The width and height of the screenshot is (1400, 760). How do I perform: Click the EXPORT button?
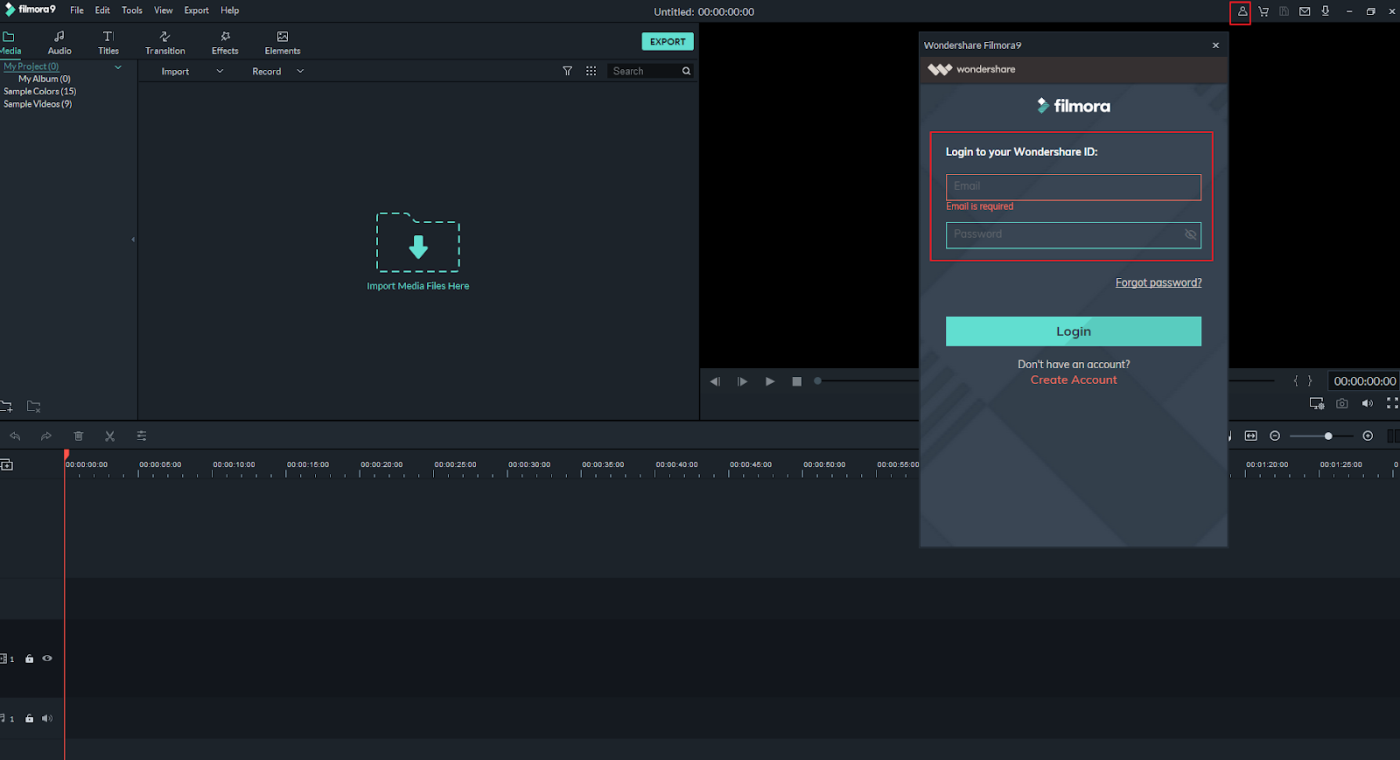(x=667, y=42)
